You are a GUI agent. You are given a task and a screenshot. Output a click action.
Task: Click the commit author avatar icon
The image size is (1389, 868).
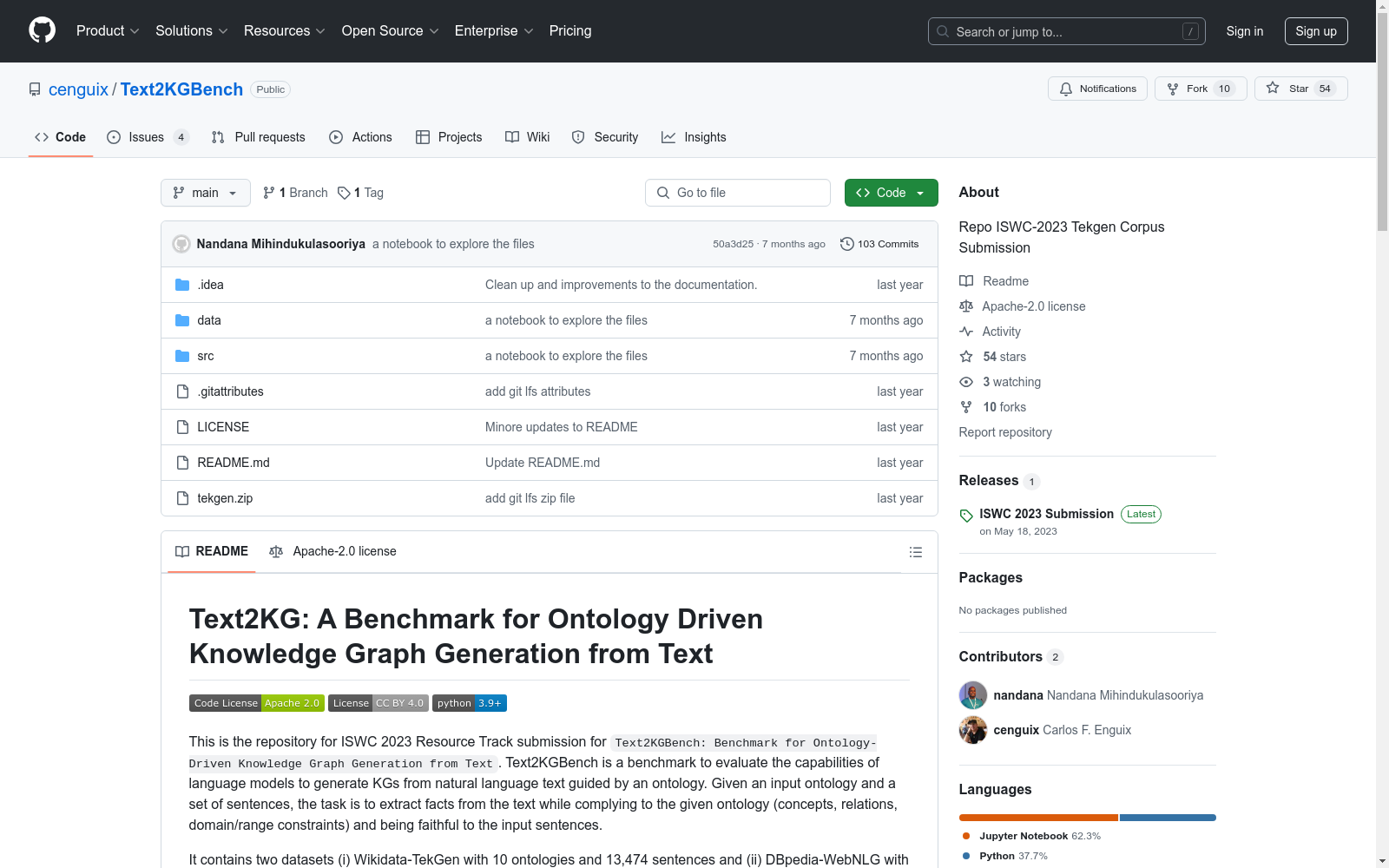click(x=181, y=244)
